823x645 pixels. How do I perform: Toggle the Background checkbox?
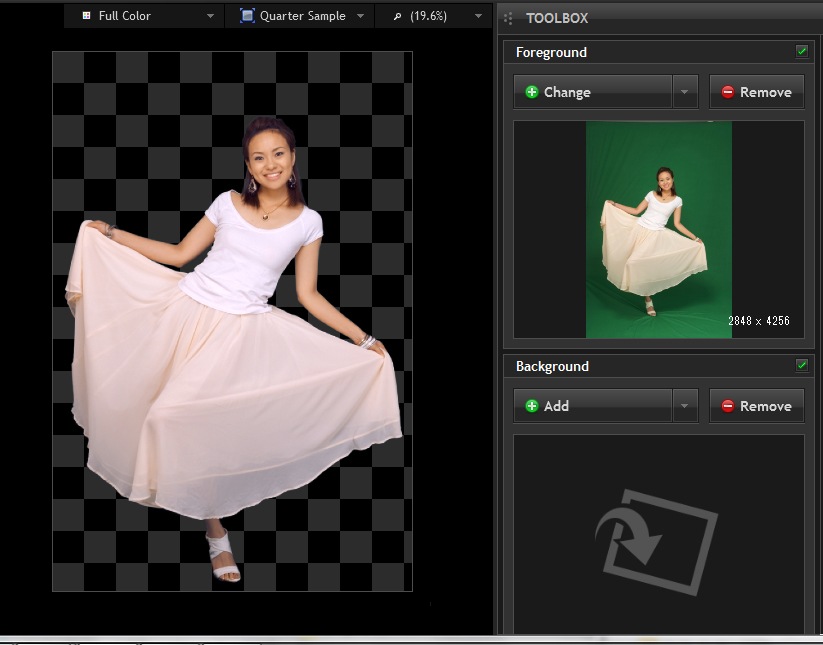click(802, 365)
